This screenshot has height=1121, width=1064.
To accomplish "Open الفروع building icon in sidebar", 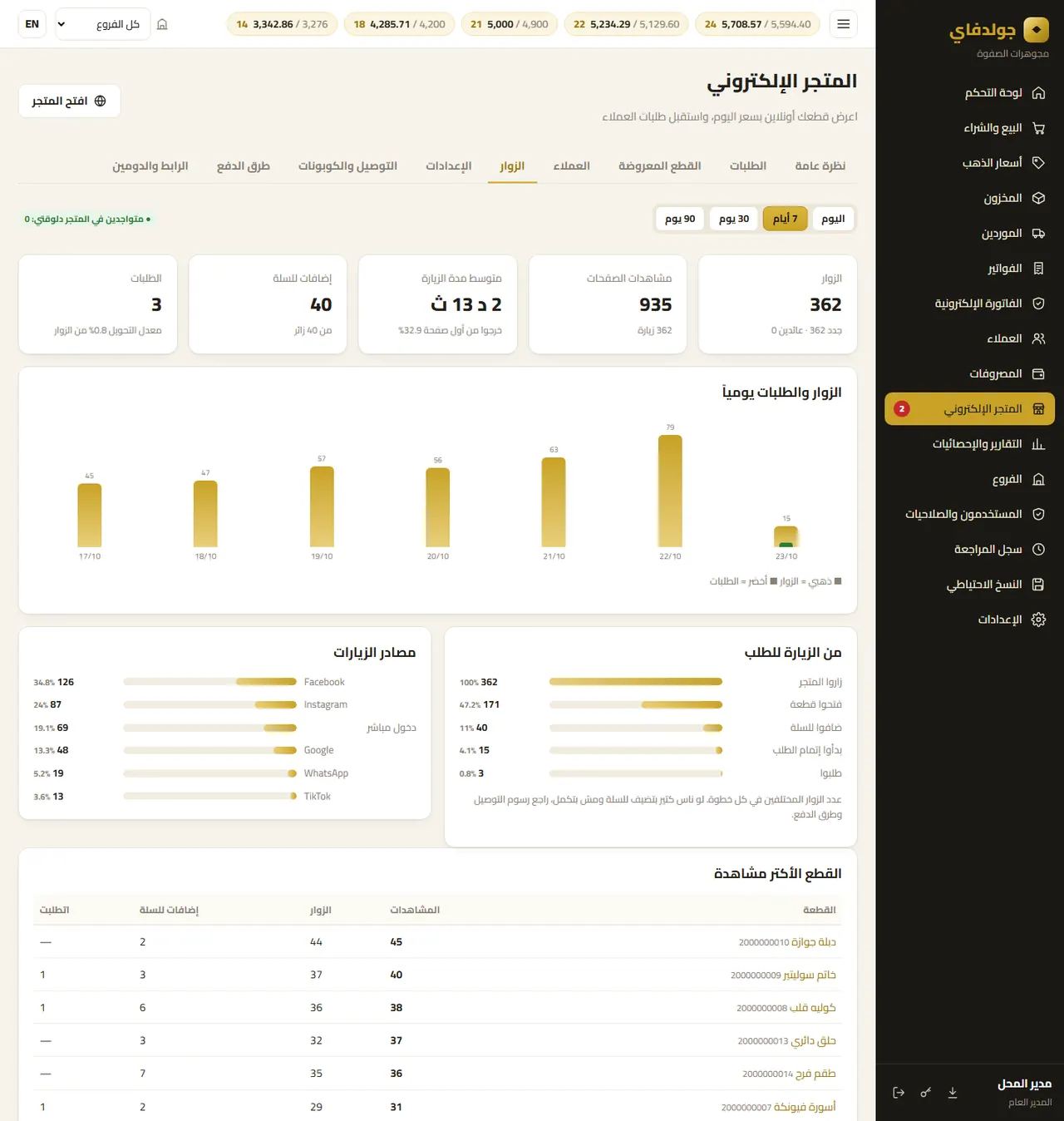I will 1038,480.
